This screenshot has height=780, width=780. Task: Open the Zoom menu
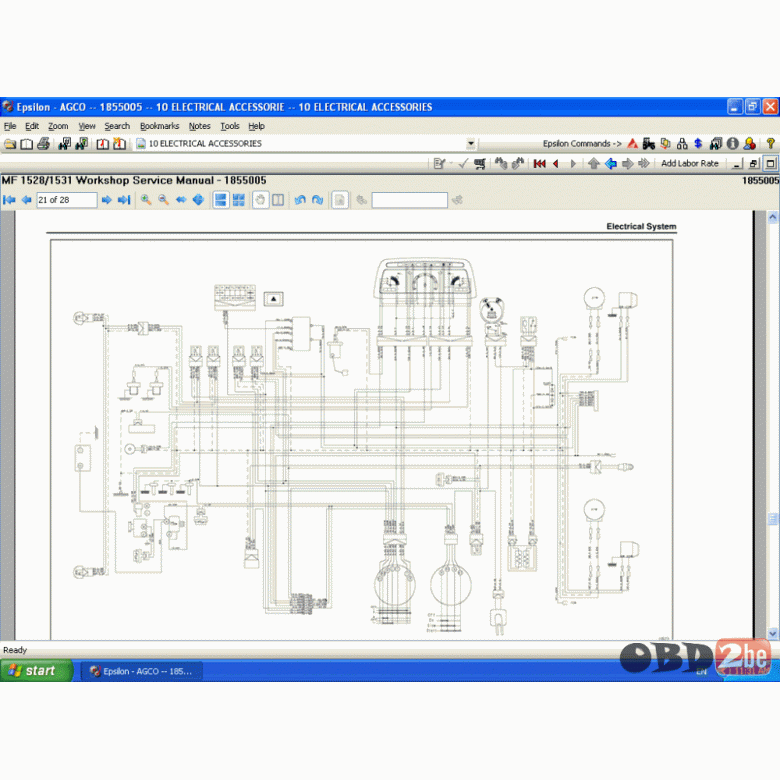pos(58,126)
